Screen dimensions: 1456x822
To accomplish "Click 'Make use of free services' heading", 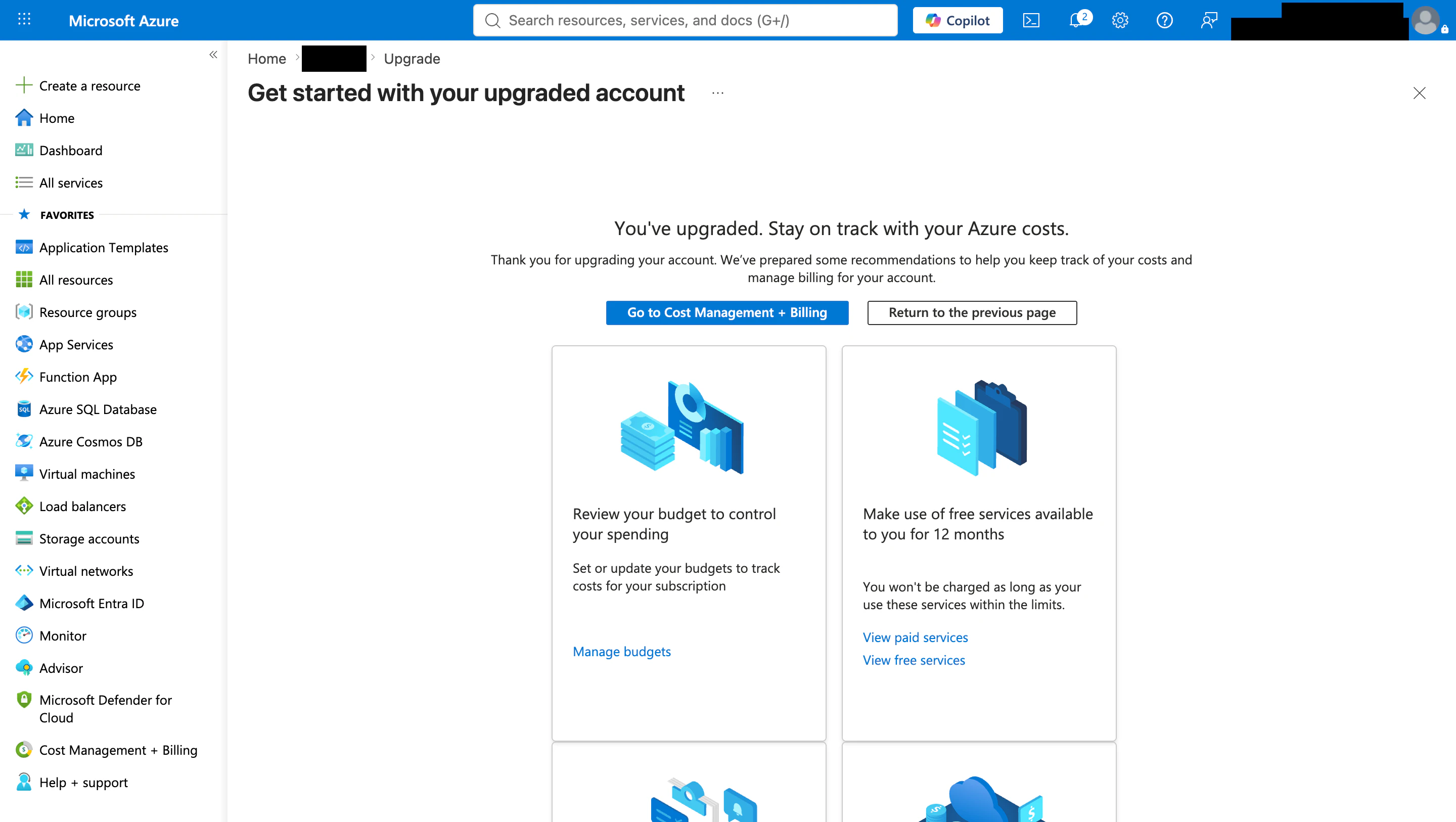I will 978,524.
